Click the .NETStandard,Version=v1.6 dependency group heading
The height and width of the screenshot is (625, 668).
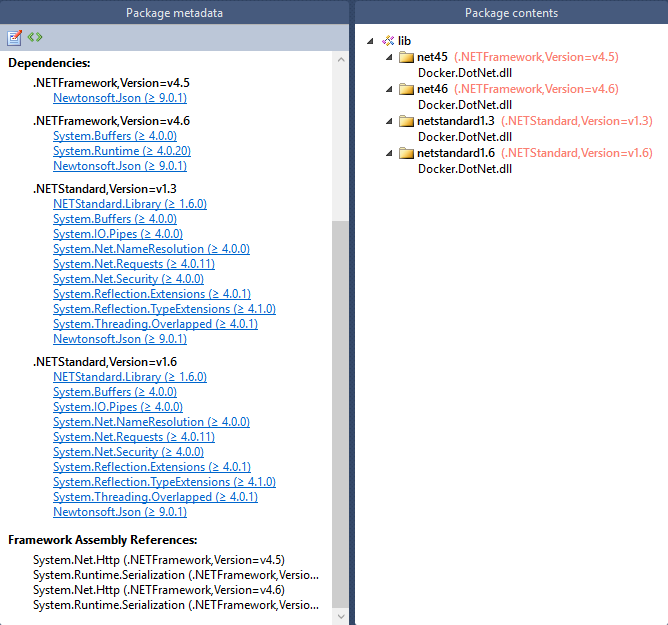105,362
